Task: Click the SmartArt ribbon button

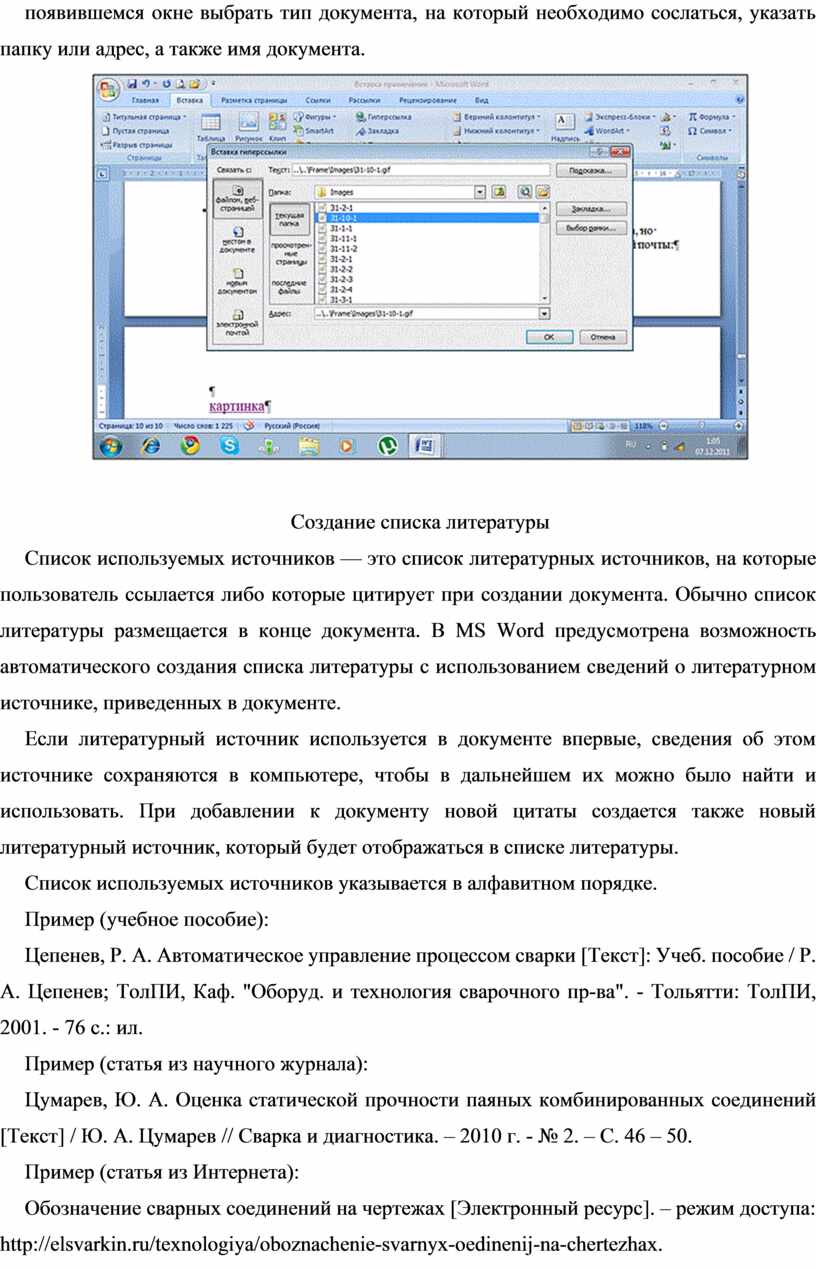Action: [x=314, y=130]
